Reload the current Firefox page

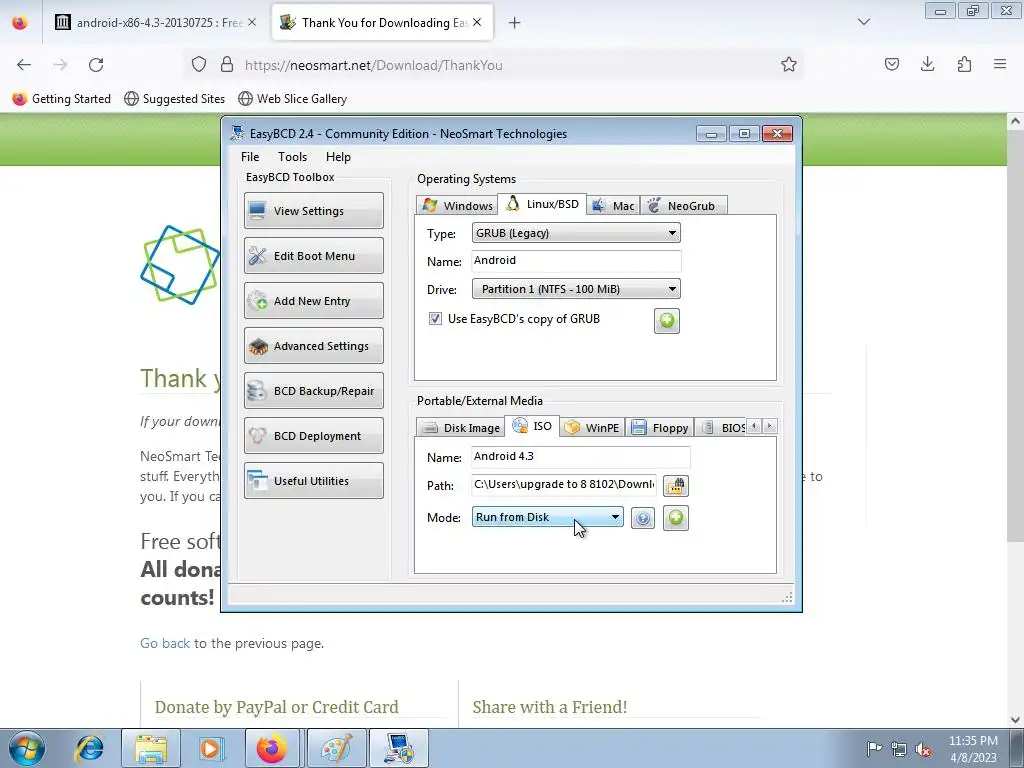pos(96,65)
